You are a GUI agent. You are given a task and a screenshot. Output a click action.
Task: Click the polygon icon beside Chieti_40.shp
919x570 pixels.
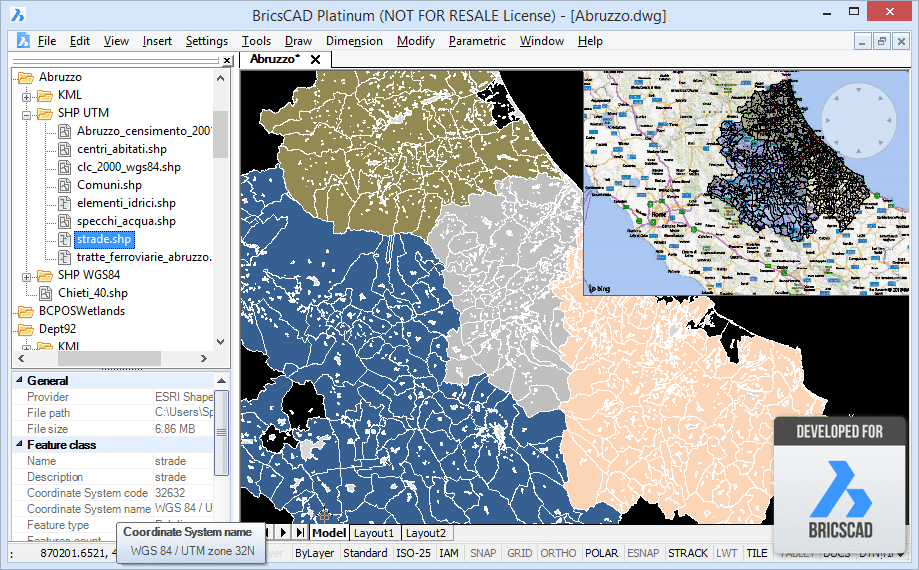pos(46,293)
